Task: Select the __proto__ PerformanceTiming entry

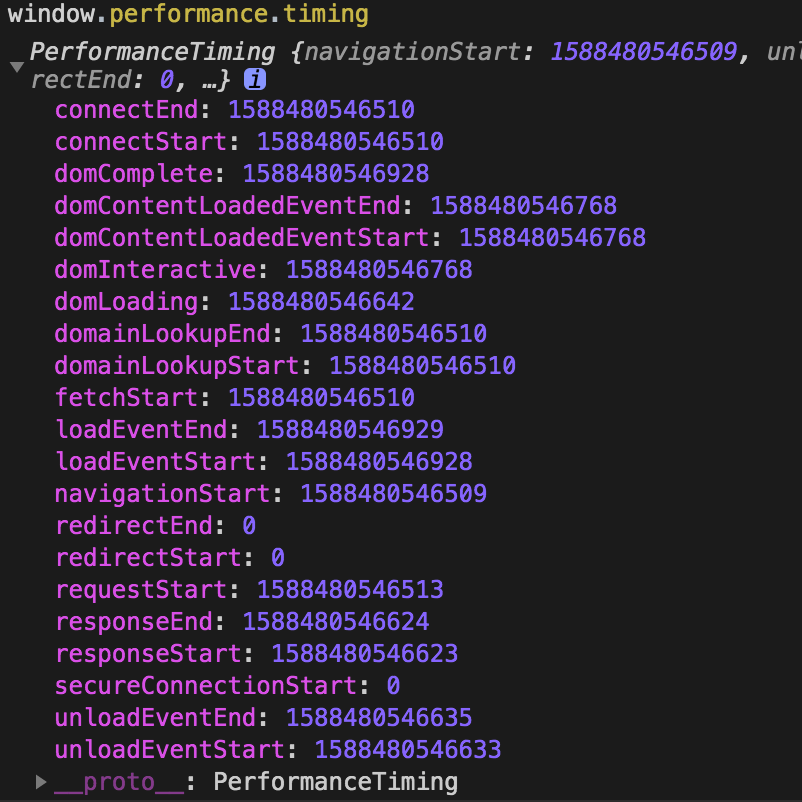Action: 256,782
